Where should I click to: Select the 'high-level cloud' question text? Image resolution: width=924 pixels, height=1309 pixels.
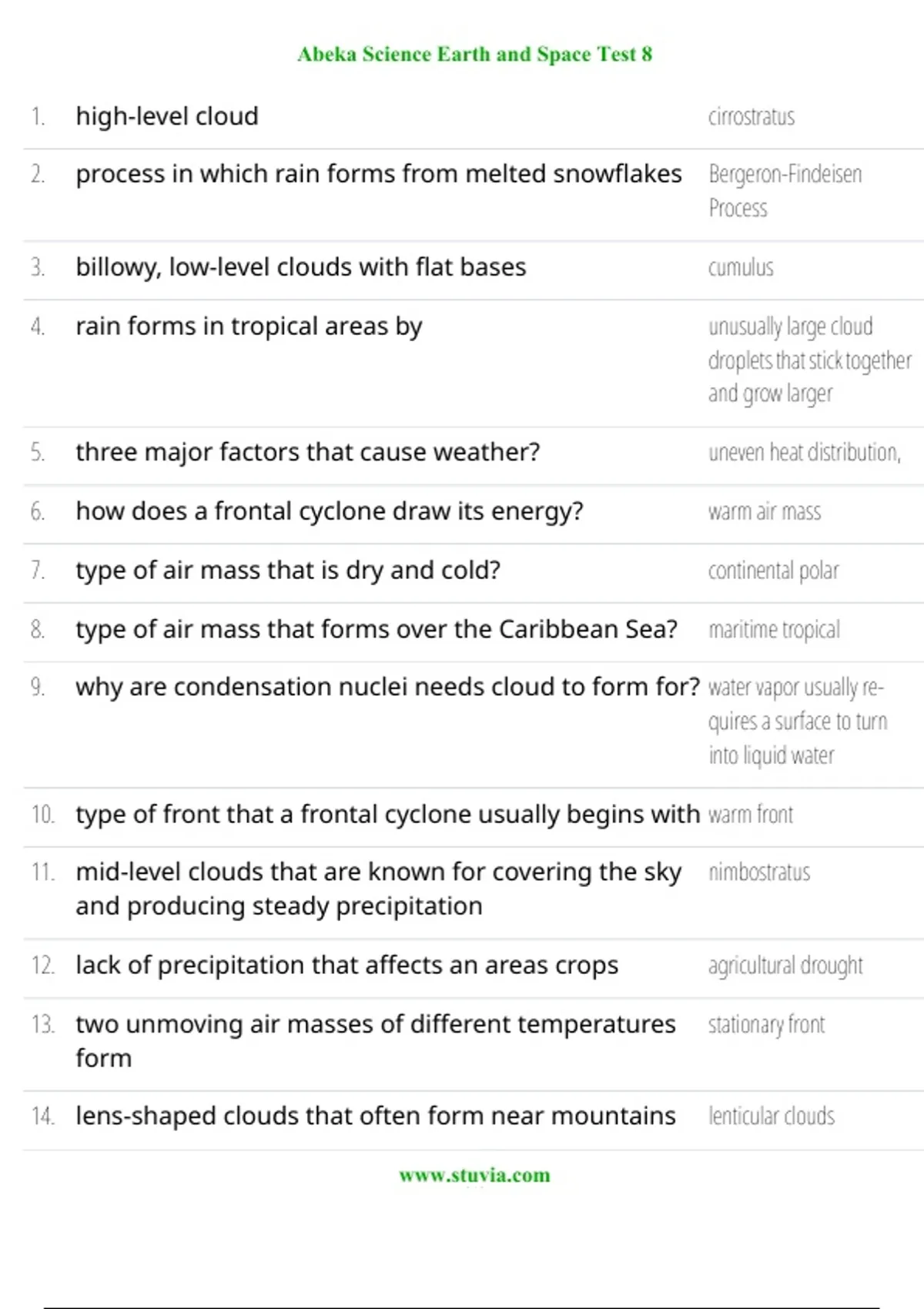click(167, 116)
